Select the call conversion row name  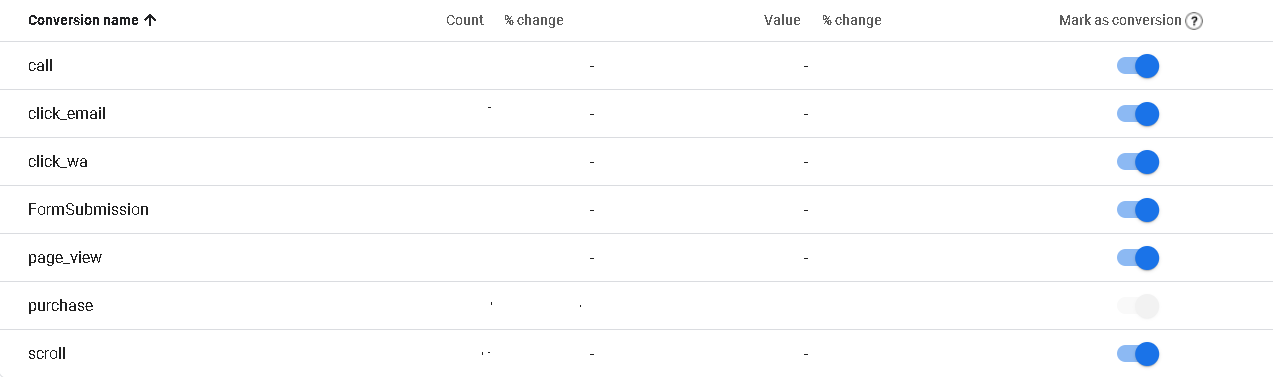(x=40, y=66)
